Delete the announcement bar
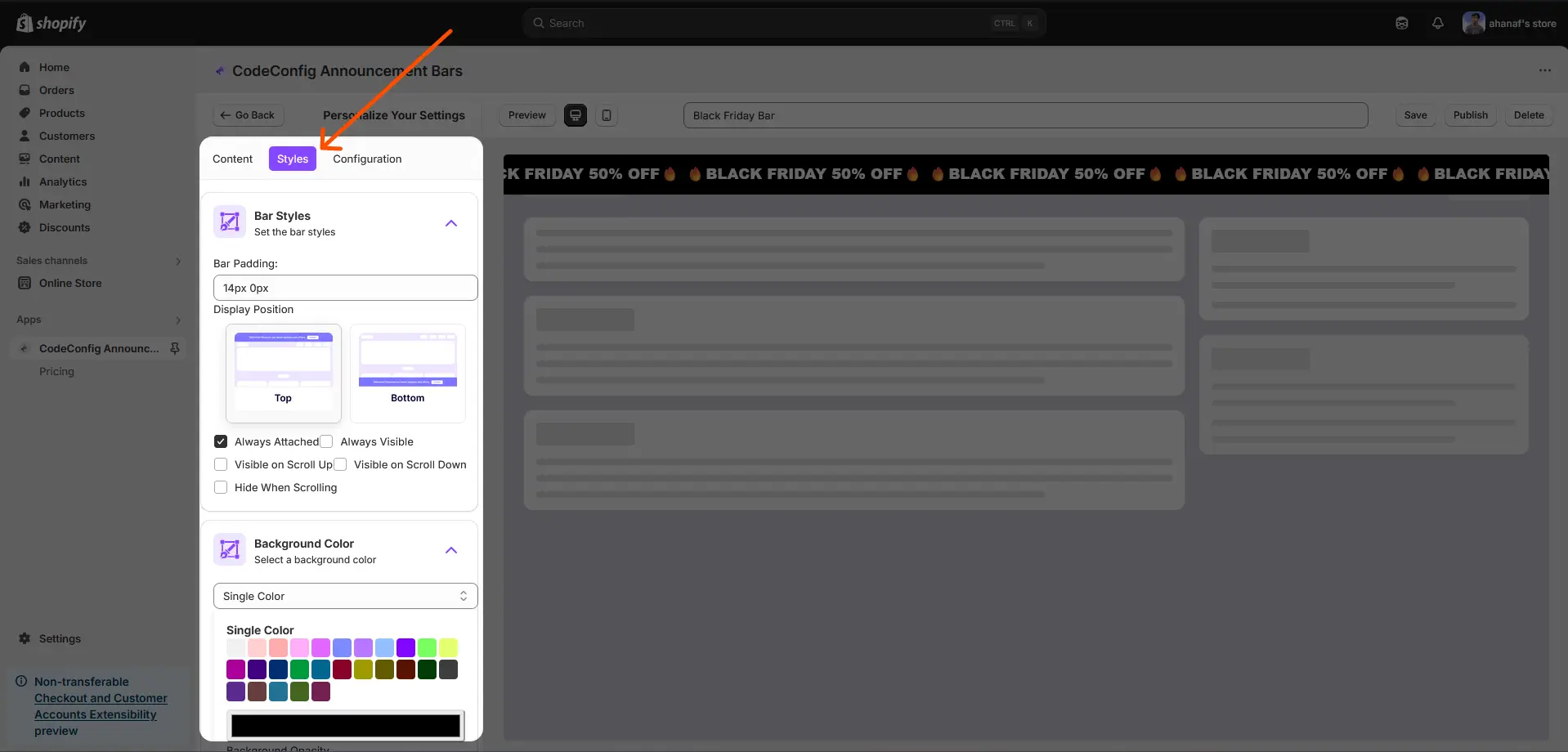1568x752 pixels. click(x=1529, y=115)
